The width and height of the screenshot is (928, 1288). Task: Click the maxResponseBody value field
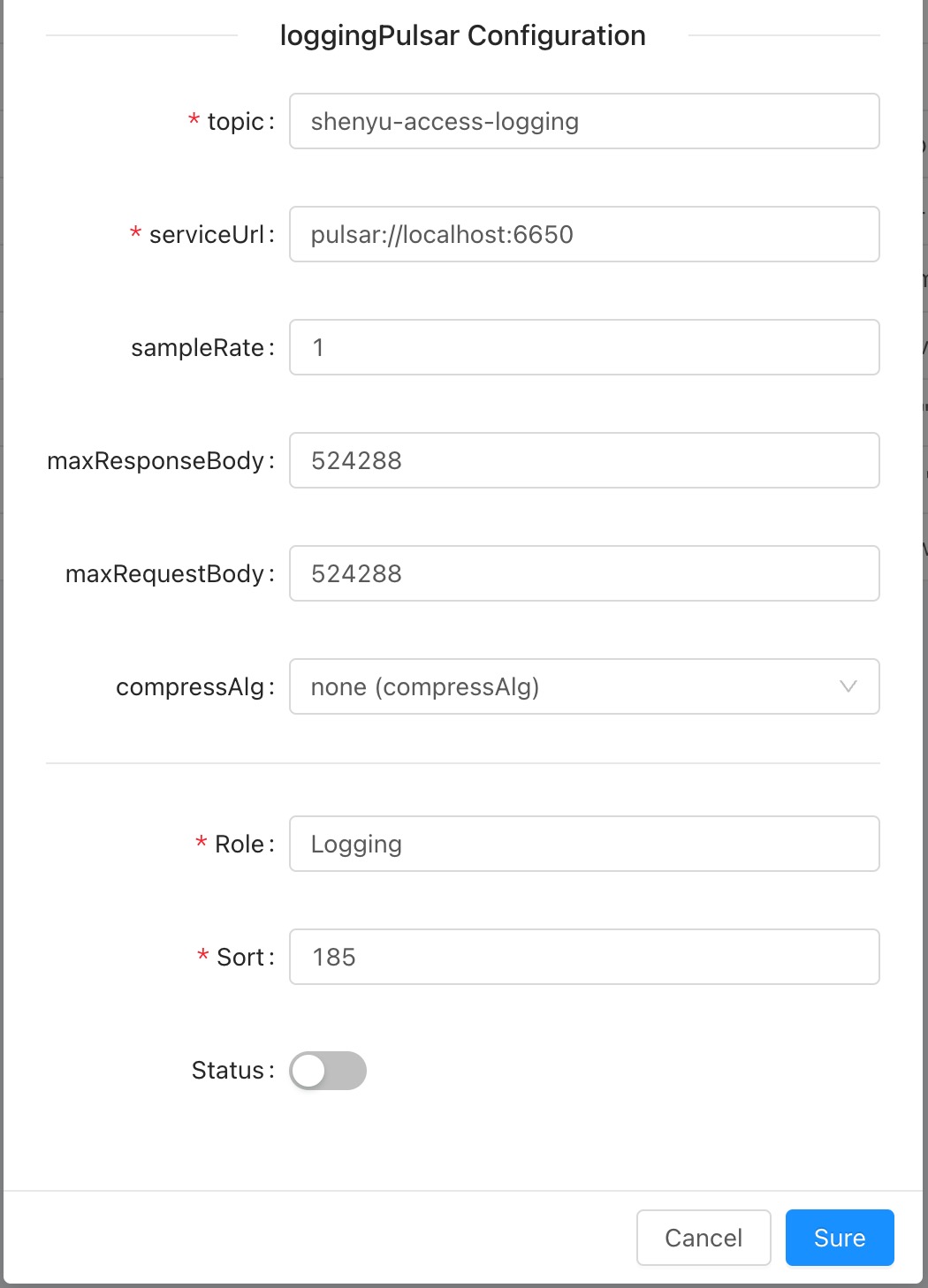point(583,460)
